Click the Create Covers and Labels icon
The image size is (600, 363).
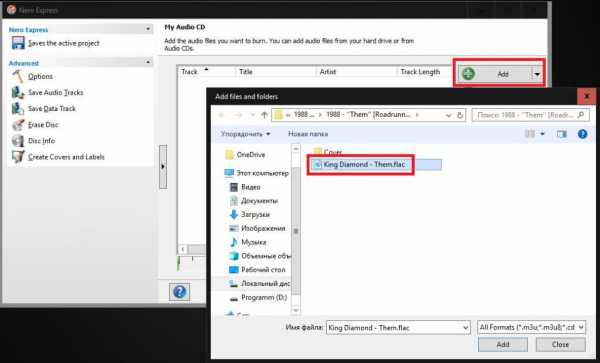click(x=18, y=157)
